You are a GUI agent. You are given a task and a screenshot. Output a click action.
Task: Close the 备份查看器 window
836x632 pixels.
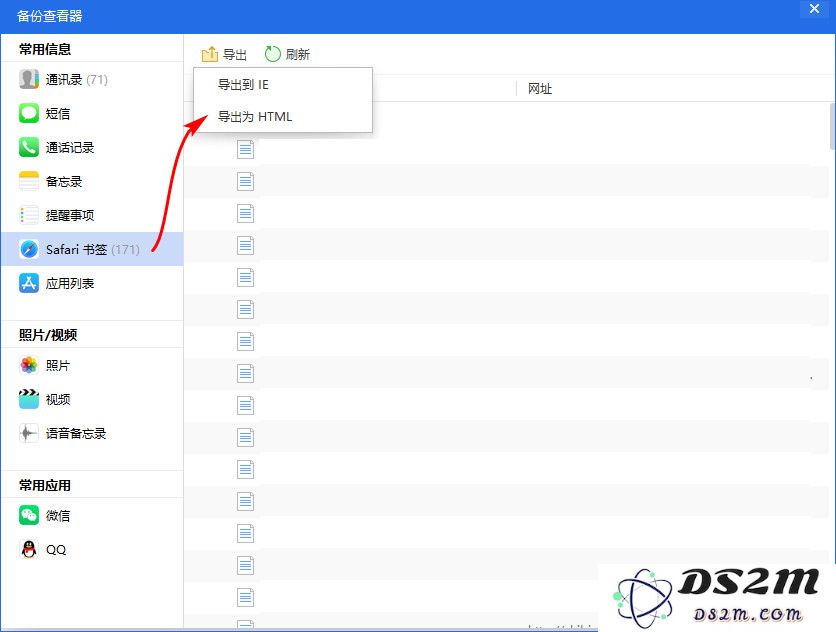tap(814, 9)
